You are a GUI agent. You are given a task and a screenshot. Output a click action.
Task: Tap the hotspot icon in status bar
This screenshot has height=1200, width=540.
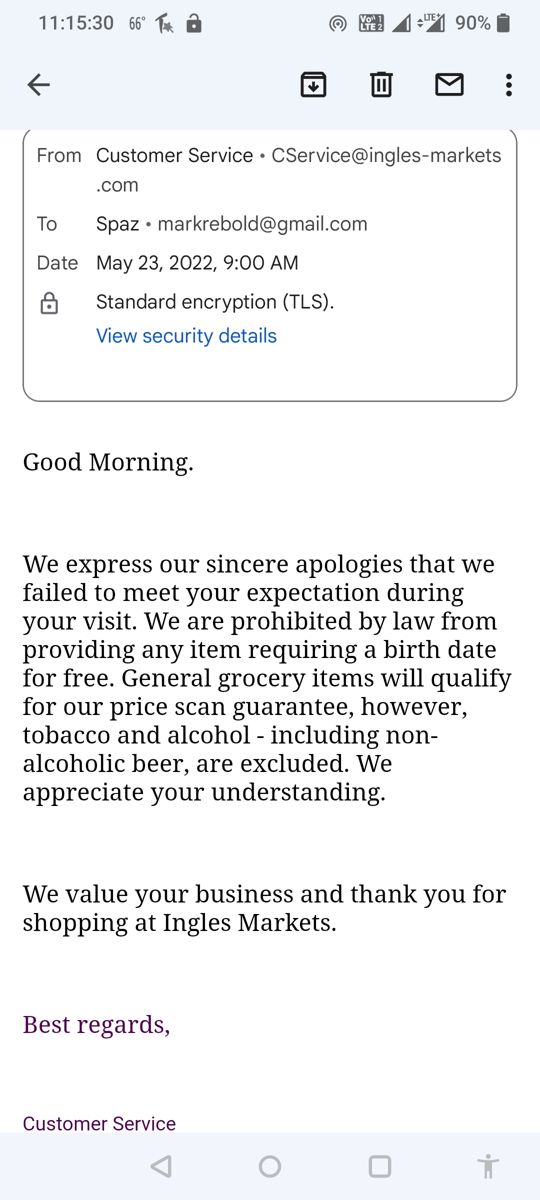coord(338,23)
